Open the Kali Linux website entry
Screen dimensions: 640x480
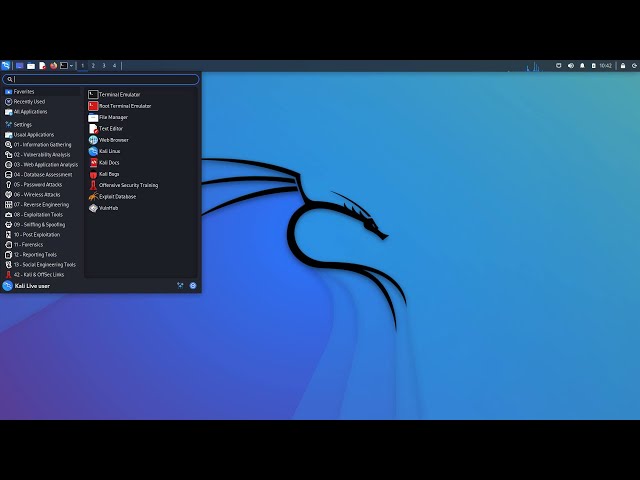coord(141,151)
